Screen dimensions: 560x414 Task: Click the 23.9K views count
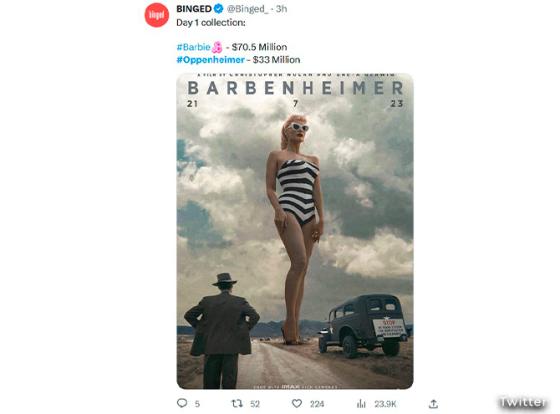coord(385,404)
